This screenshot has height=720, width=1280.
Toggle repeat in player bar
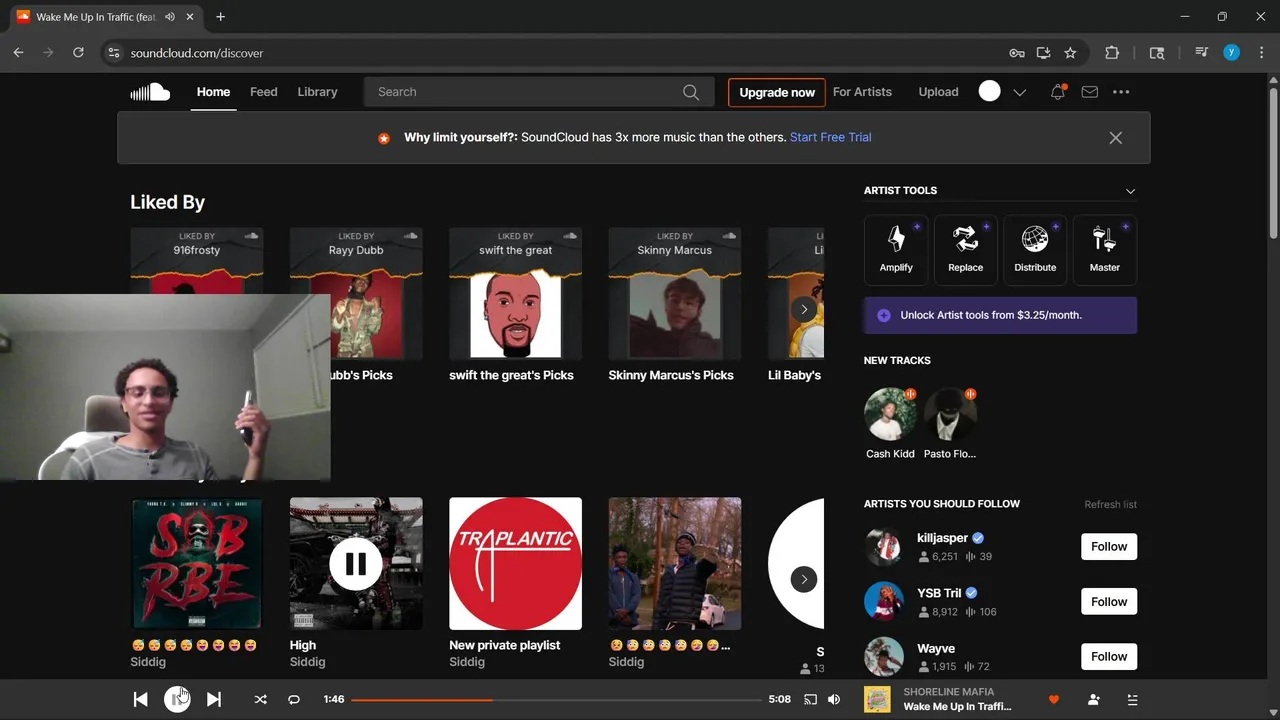tap(294, 700)
